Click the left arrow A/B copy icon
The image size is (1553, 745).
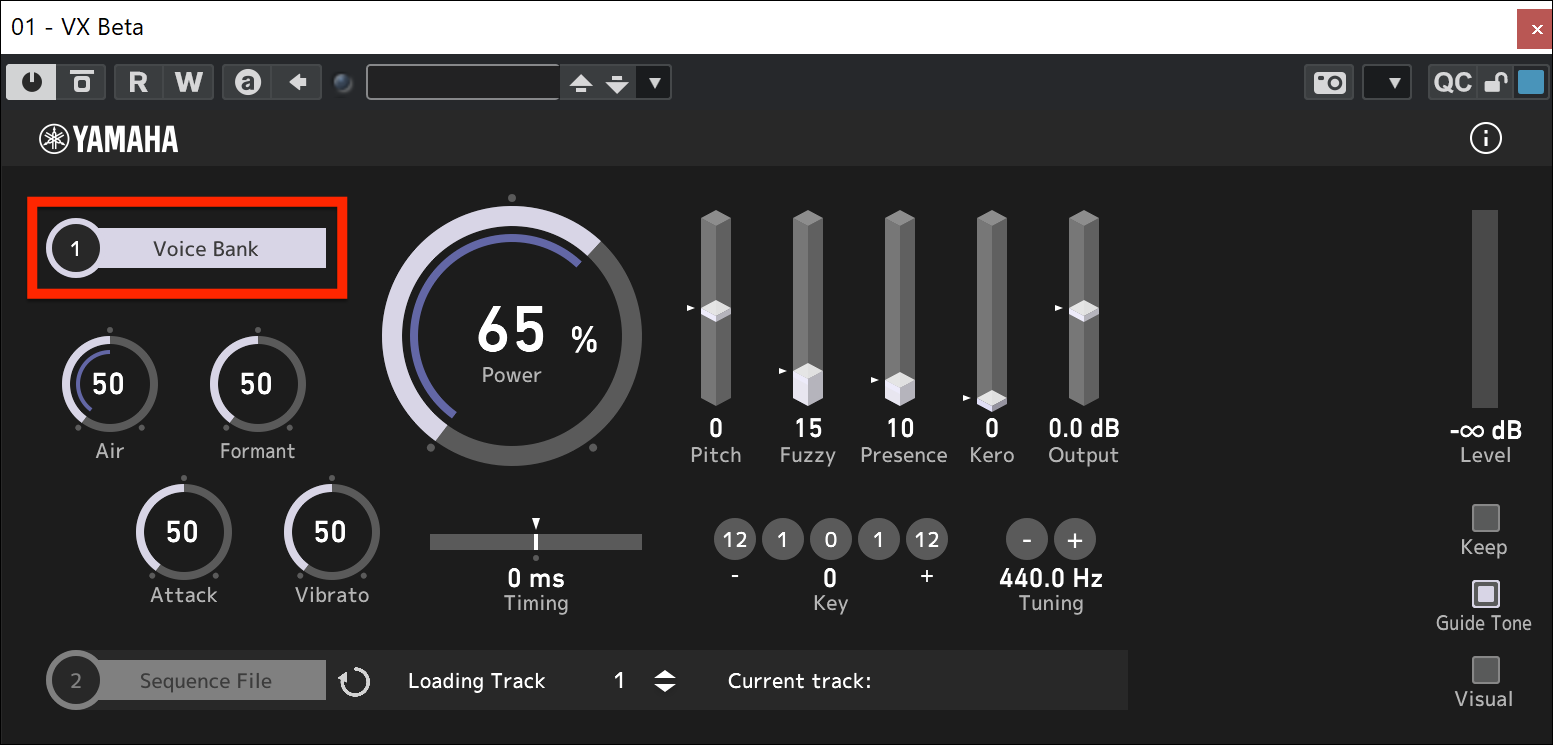pyautogui.click(x=297, y=82)
